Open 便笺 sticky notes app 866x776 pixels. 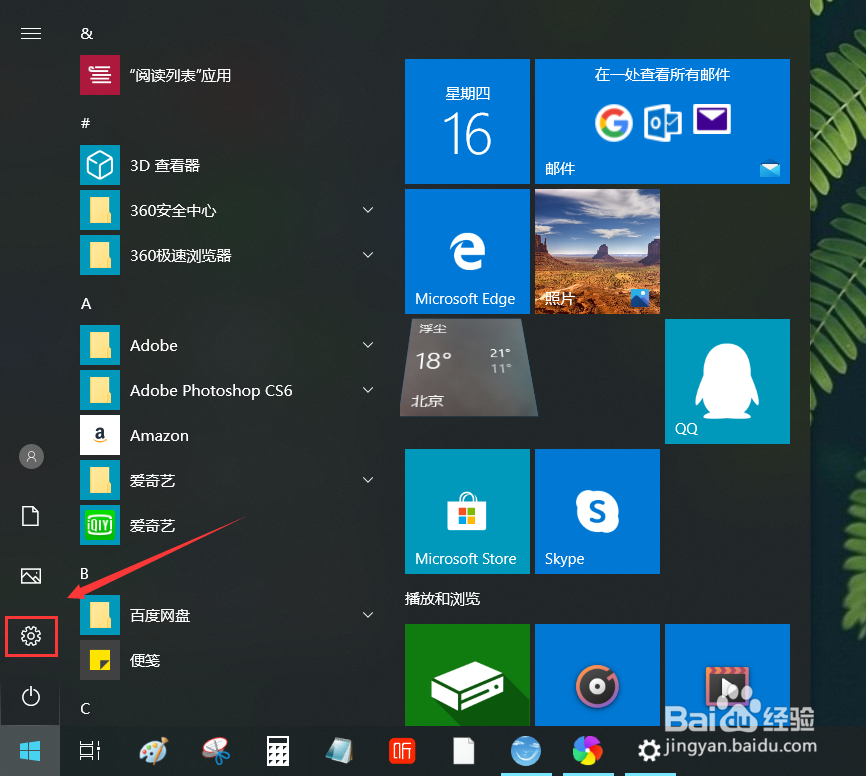[229, 660]
